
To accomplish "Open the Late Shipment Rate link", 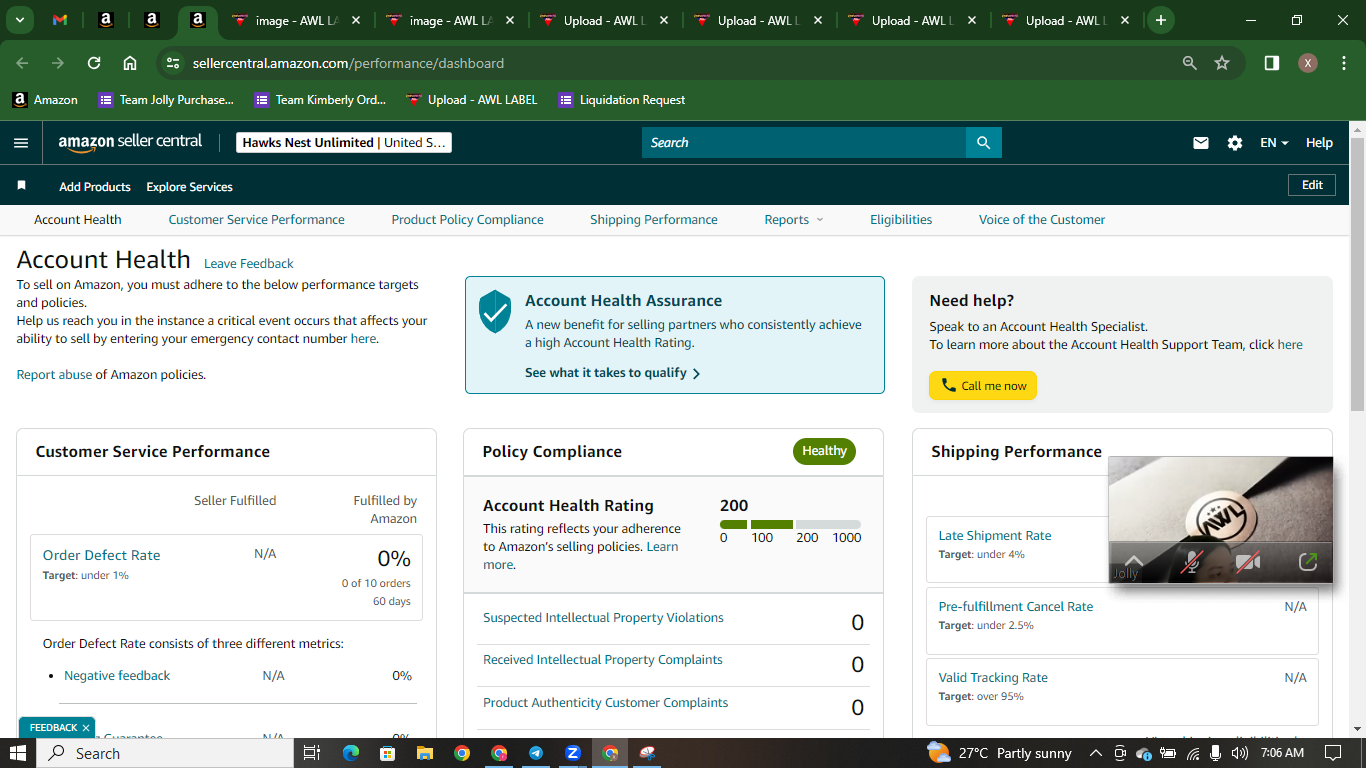I will [x=995, y=536].
